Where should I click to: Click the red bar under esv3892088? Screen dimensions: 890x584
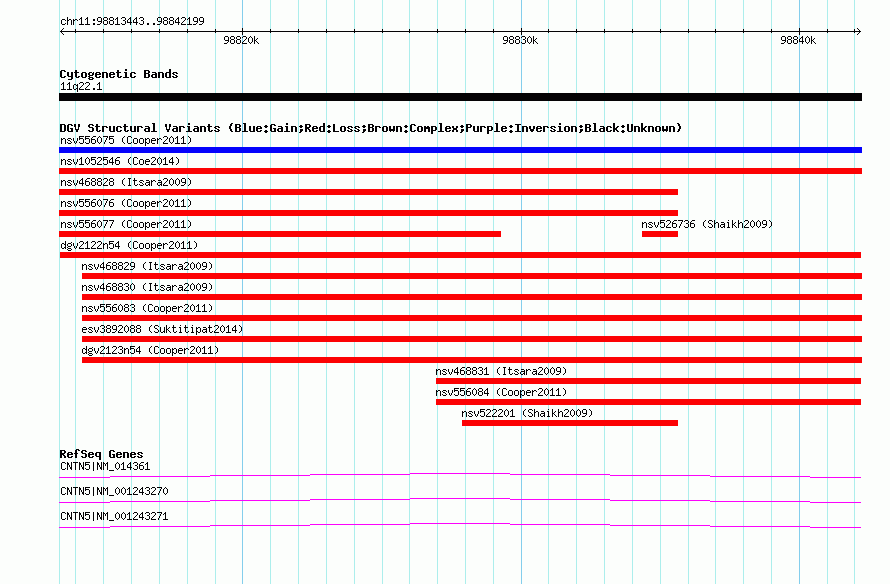coord(472,339)
